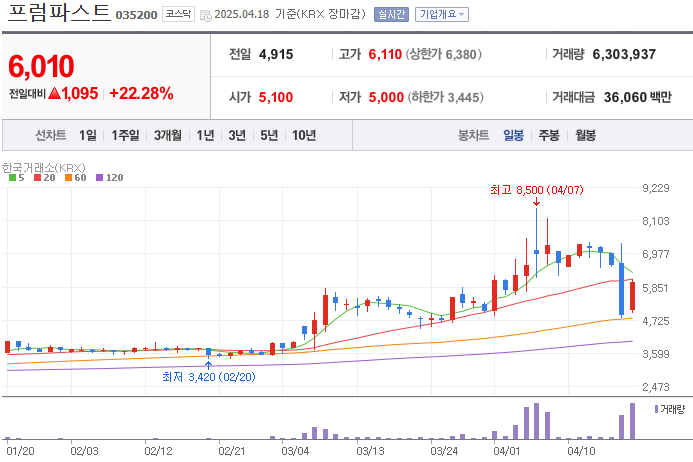The image size is (693, 462).
Task: Click the red 20-day moving average swatch
Action: tap(38, 178)
